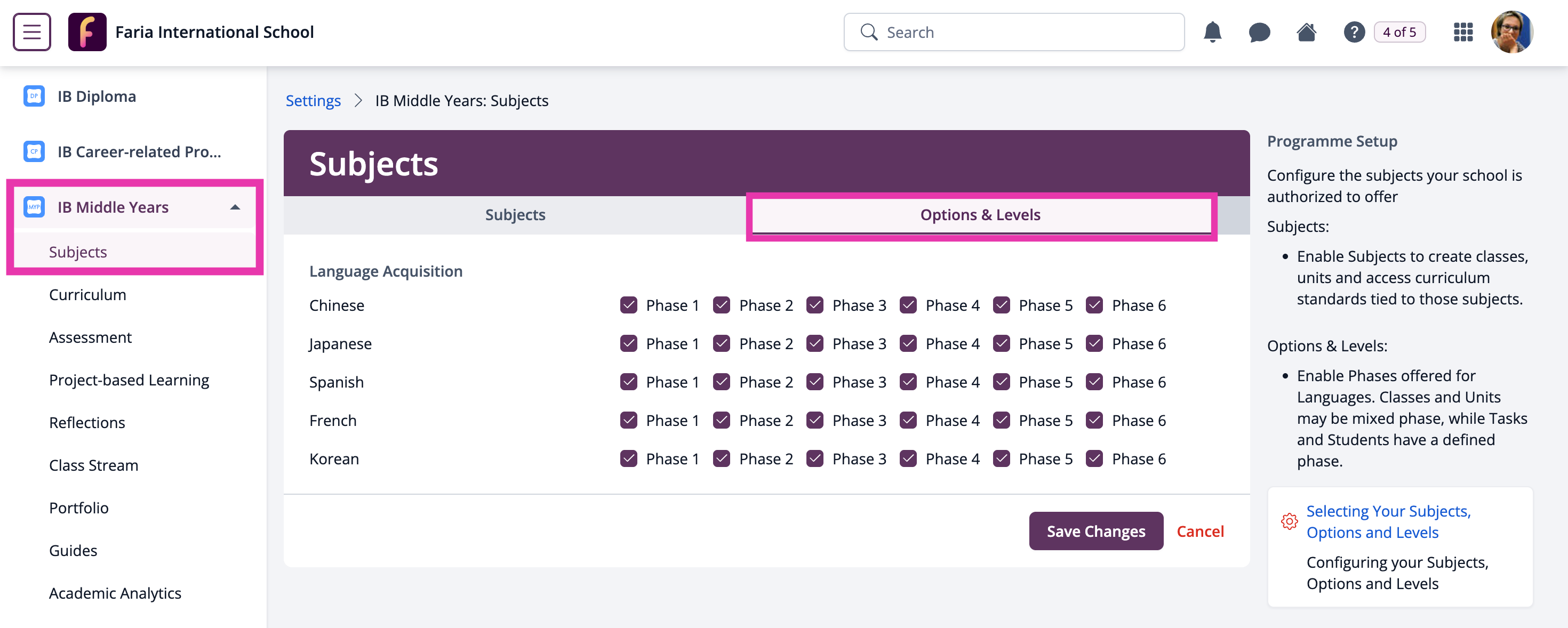Click the Korean subject label
1568x628 pixels.
[x=334, y=458]
